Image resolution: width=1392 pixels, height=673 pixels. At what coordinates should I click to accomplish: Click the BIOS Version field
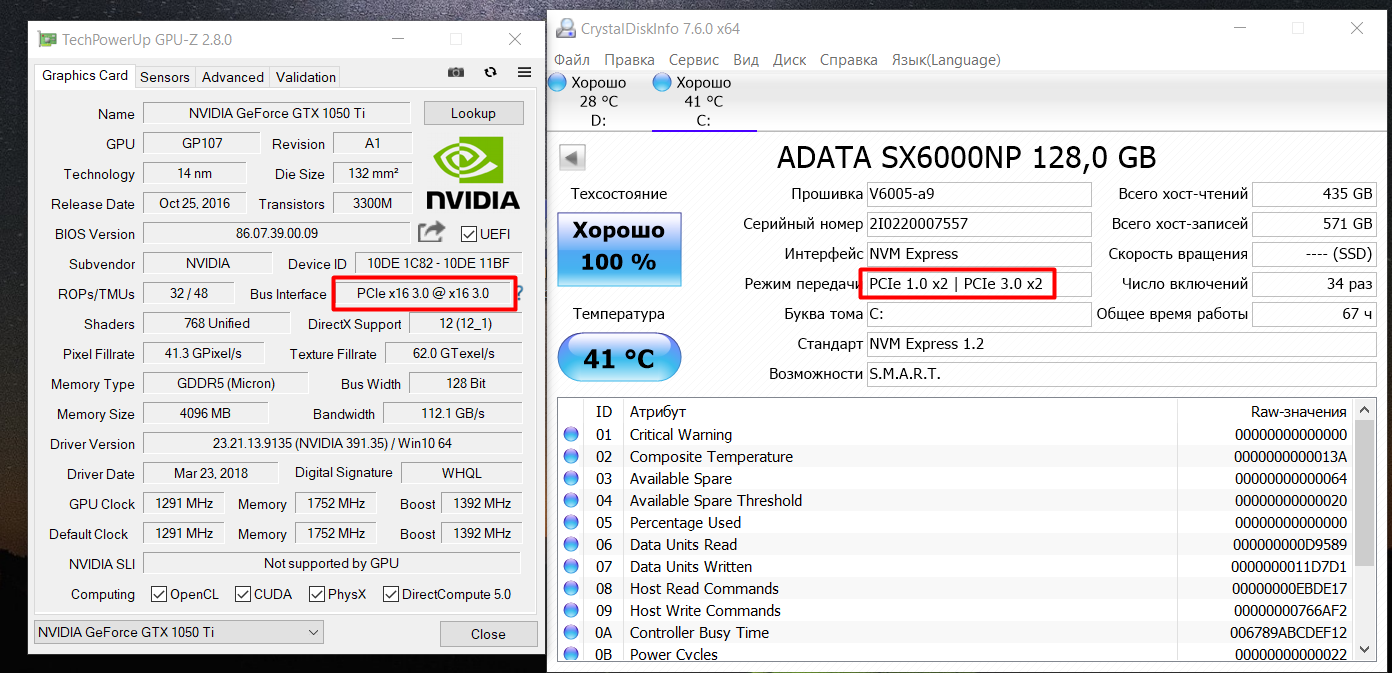[276, 233]
